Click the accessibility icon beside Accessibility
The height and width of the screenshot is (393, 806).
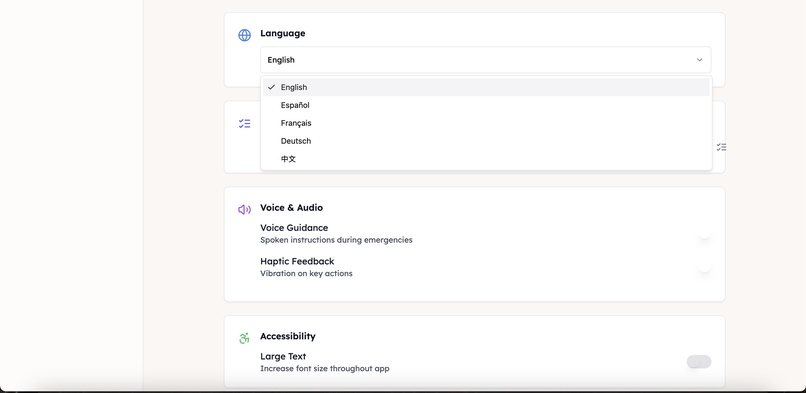click(x=244, y=338)
